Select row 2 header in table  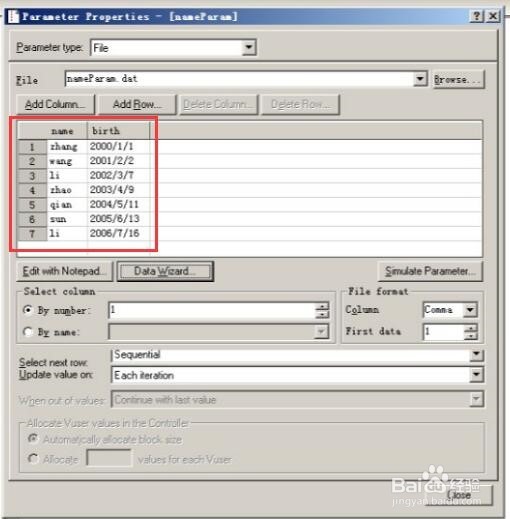32,161
